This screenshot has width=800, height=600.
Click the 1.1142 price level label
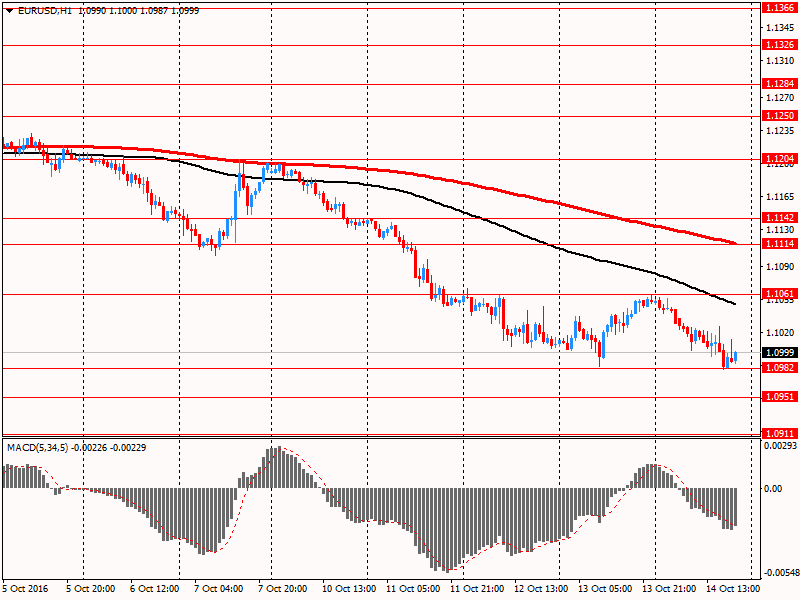click(x=778, y=218)
